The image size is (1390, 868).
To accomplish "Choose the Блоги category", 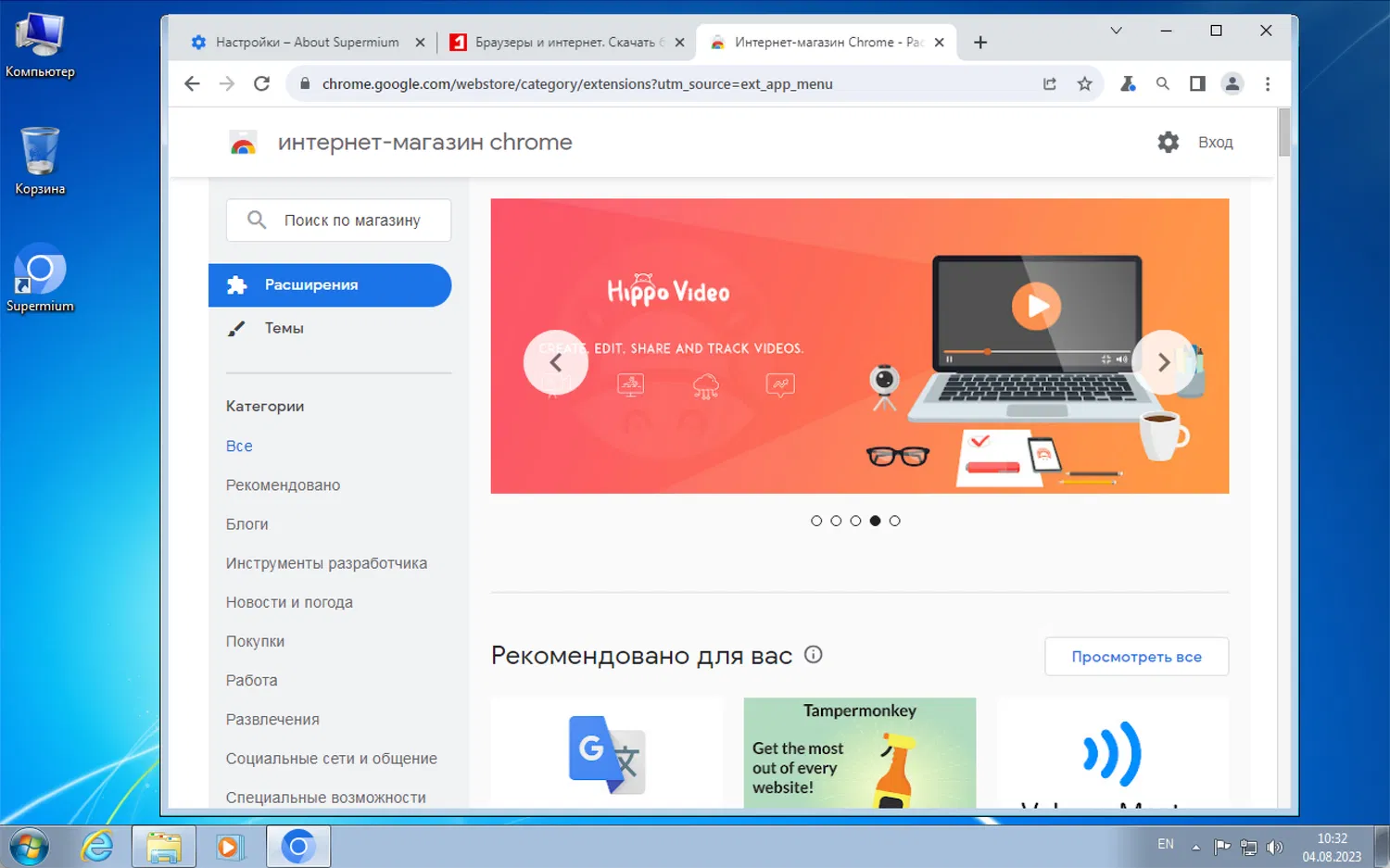I will [x=246, y=523].
